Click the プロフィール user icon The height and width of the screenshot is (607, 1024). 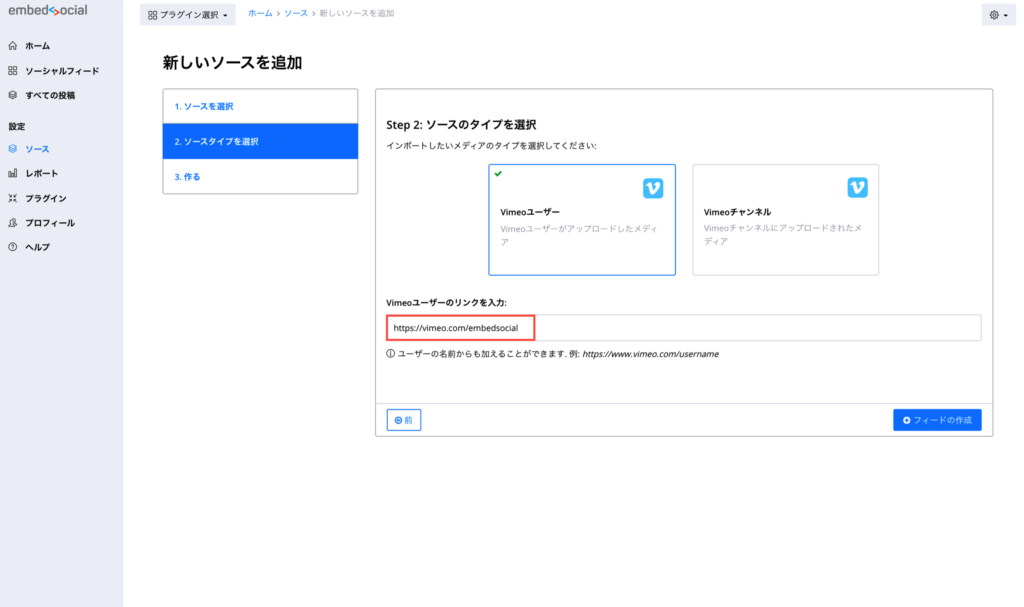(x=12, y=223)
